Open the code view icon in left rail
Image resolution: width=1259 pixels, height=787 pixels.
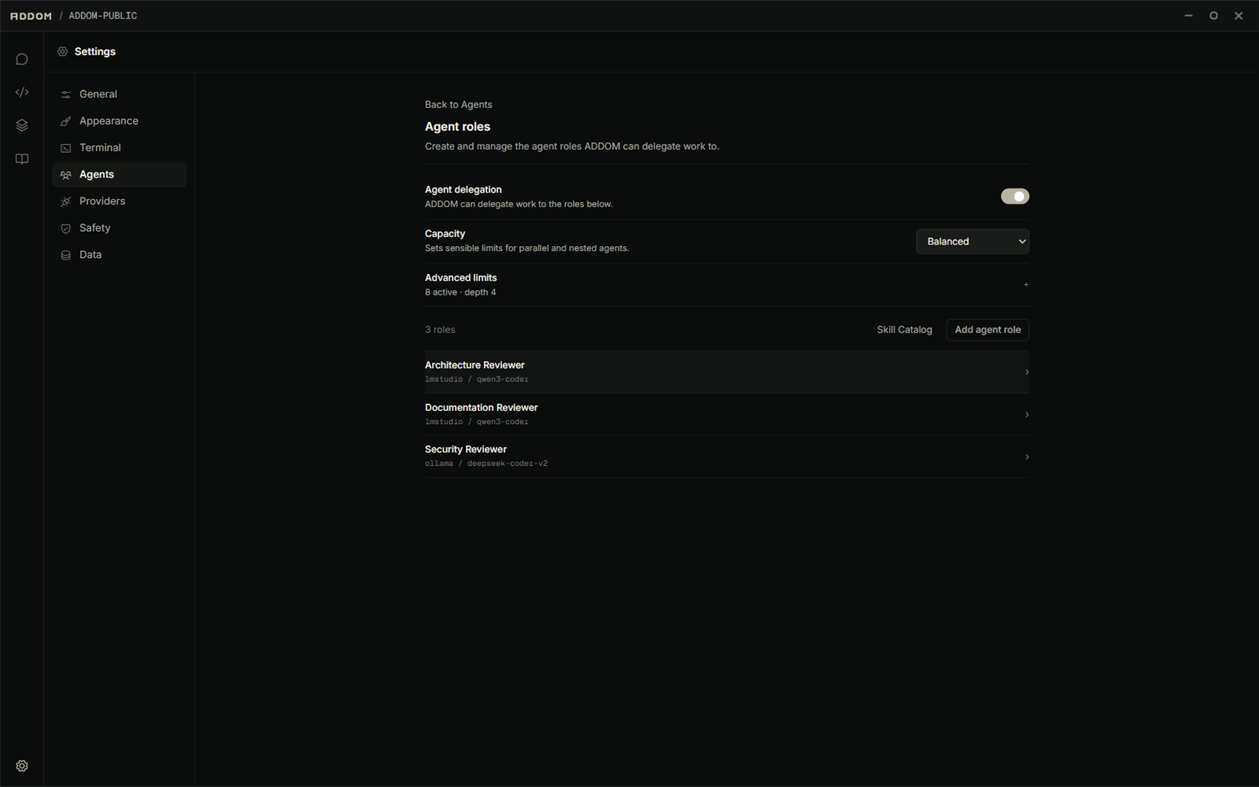click(22, 92)
